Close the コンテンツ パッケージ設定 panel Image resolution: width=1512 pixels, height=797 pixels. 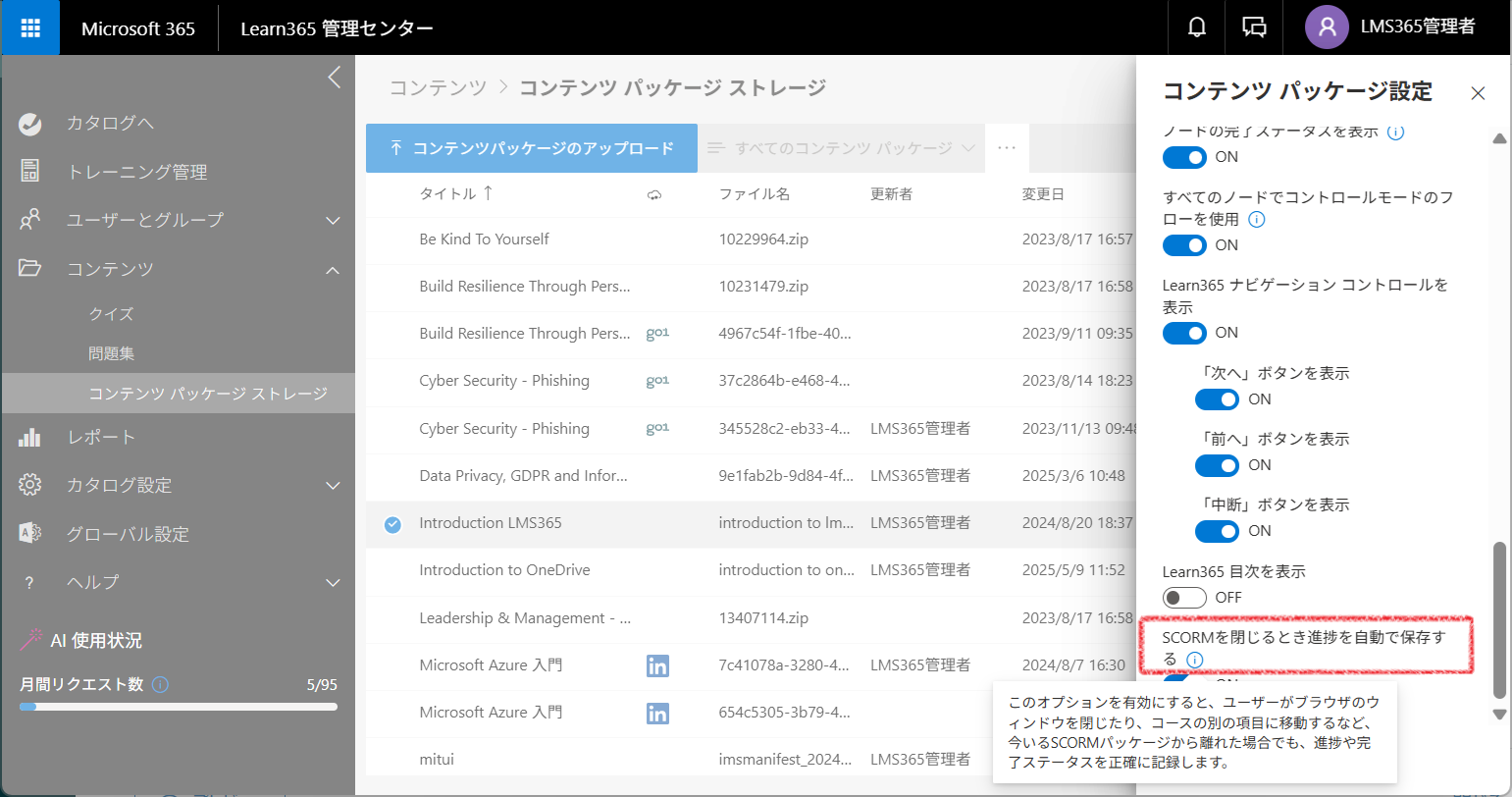1478,93
